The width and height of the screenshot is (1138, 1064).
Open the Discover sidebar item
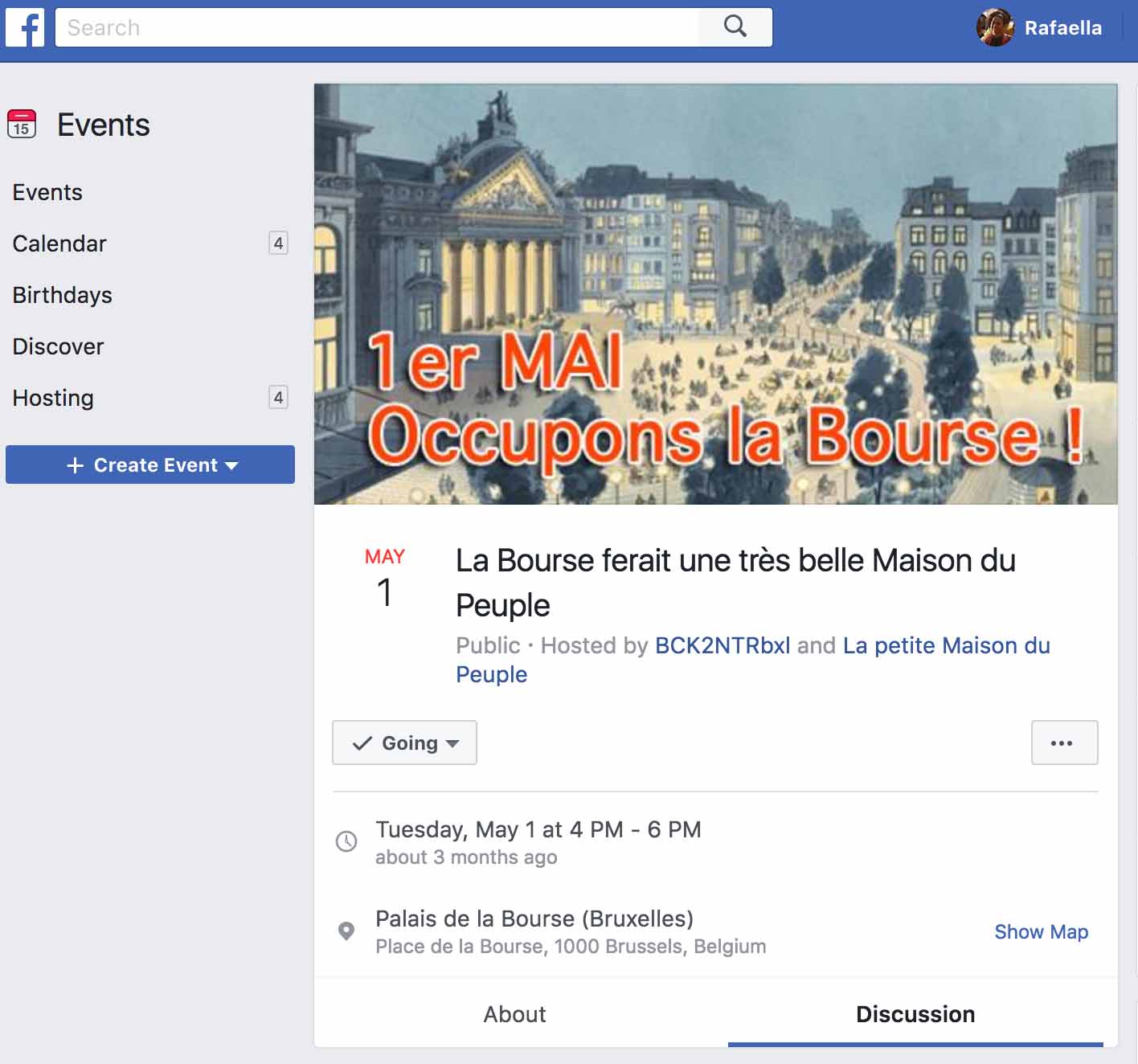click(x=58, y=346)
